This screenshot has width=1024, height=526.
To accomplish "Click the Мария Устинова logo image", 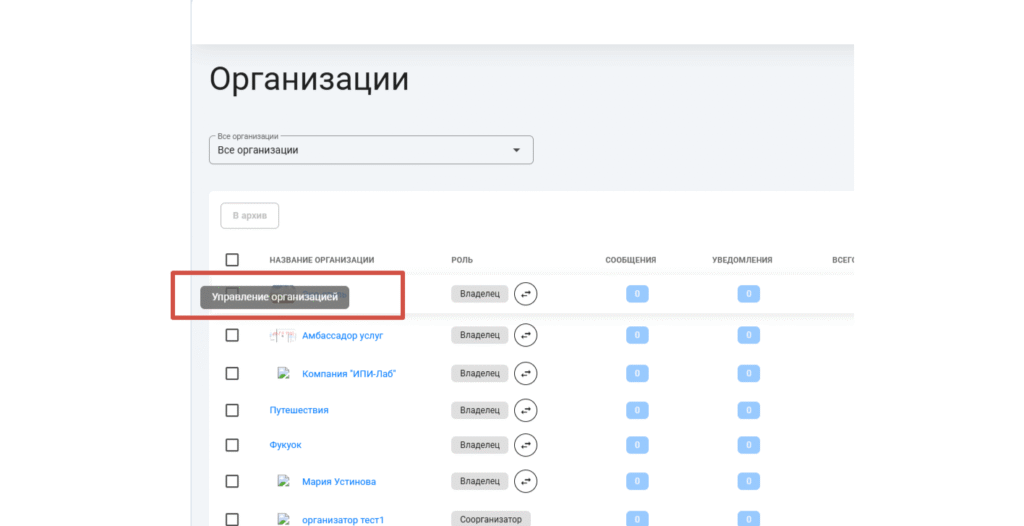I will 283,481.
